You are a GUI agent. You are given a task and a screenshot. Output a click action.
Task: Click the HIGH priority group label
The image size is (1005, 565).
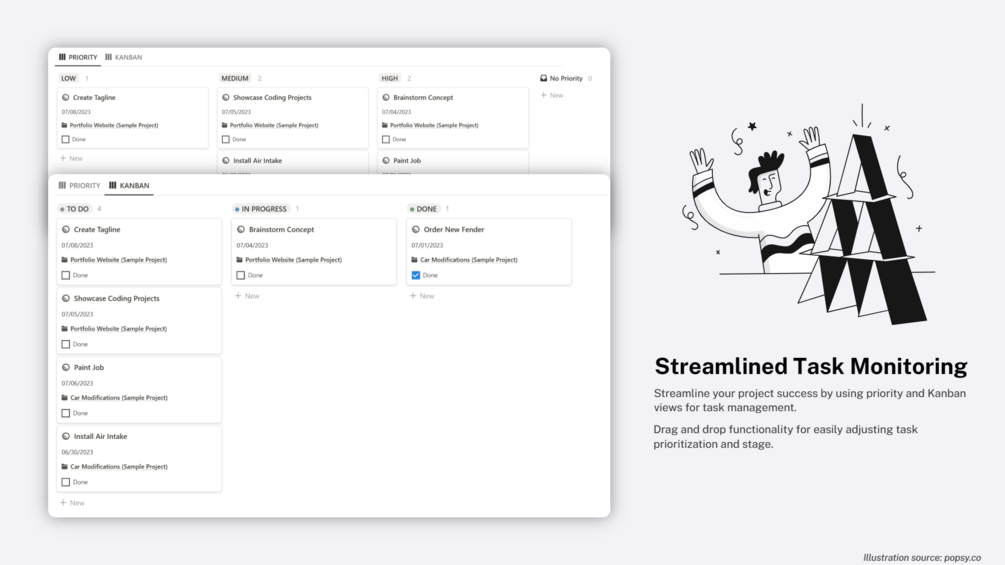(390, 78)
